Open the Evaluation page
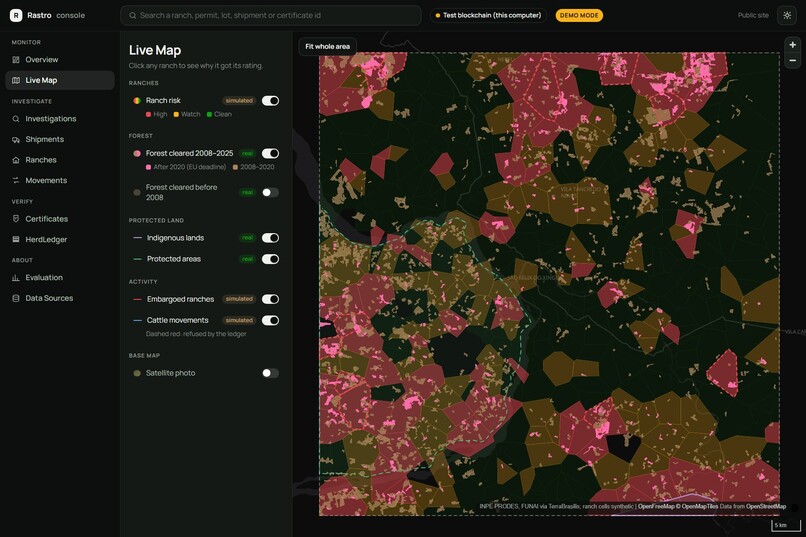Screen dimensions: 806x537 click(x=60, y=277)
